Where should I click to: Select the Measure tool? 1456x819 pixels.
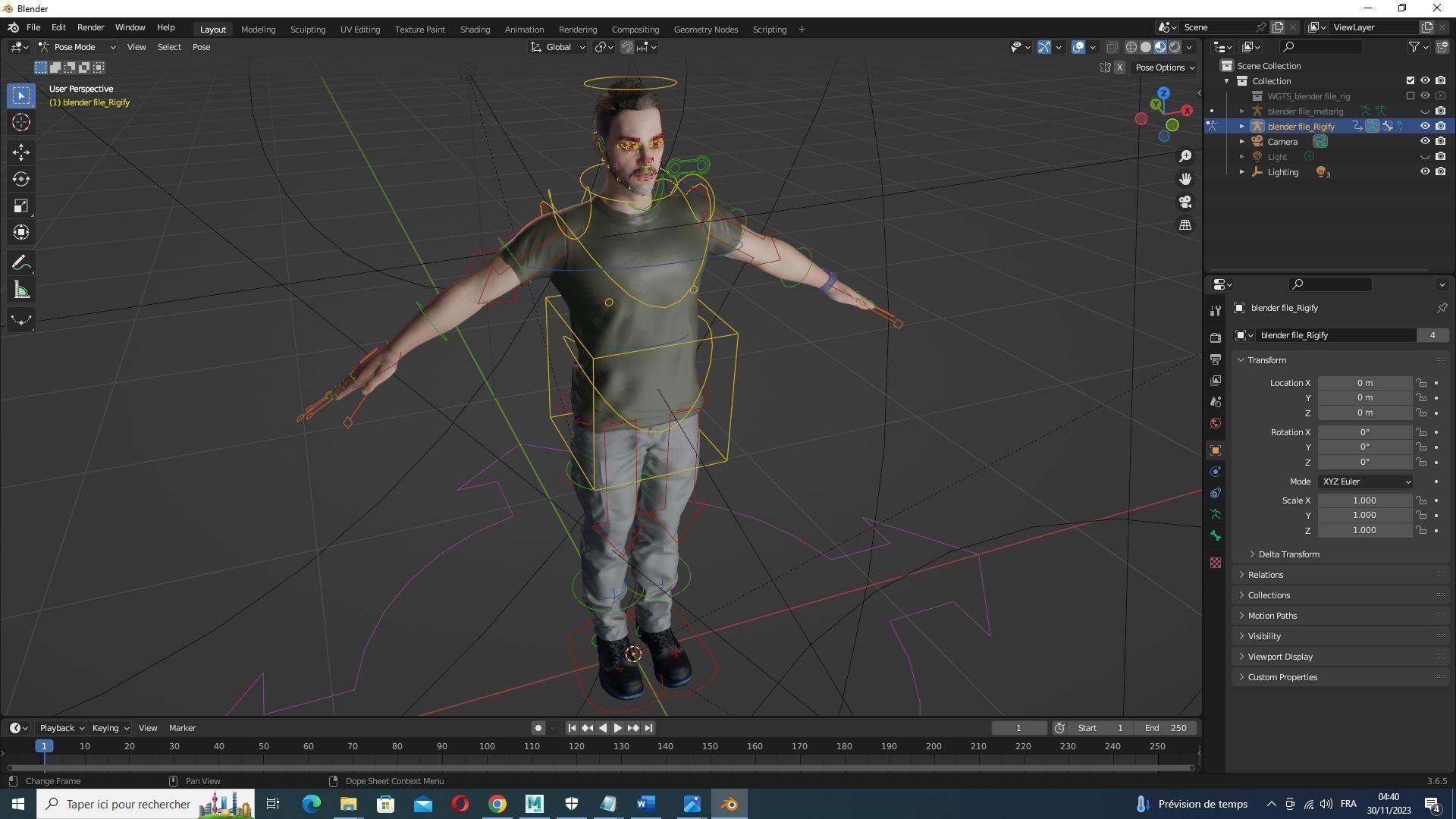20,290
